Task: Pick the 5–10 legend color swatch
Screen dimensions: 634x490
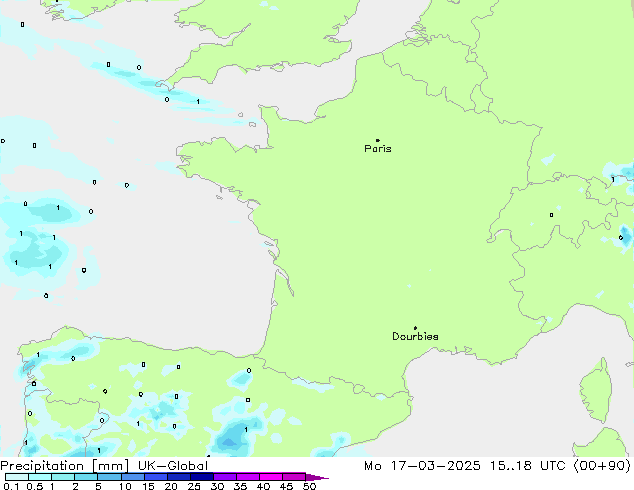Action: pyautogui.click(x=110, y=477)
